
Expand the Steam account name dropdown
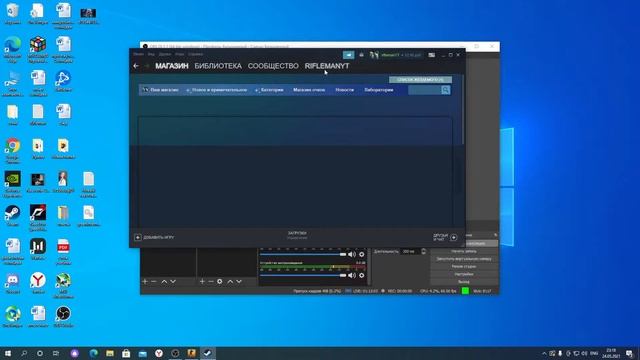[401, 55]
